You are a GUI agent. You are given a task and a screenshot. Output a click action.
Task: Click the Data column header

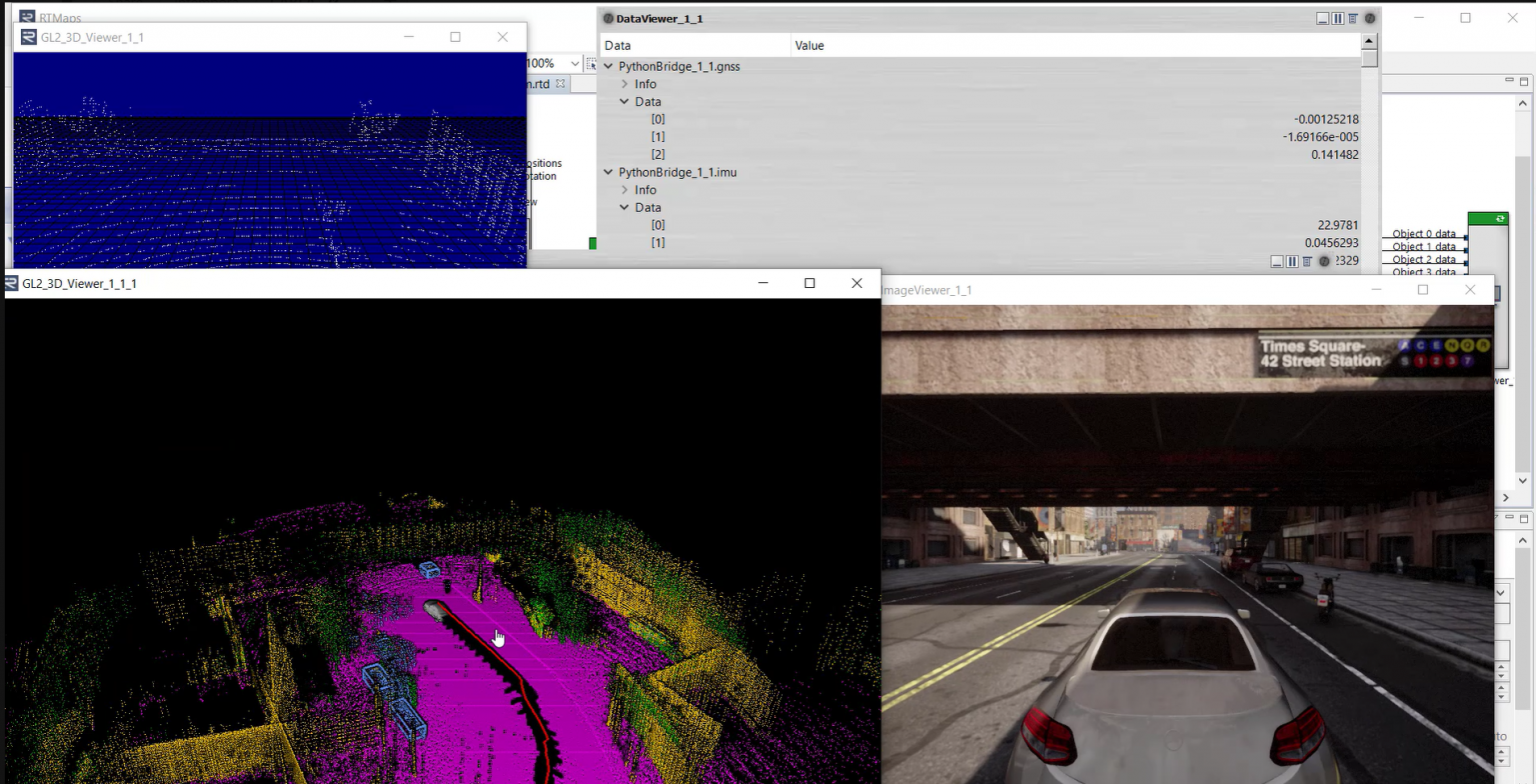coord(618,46)
